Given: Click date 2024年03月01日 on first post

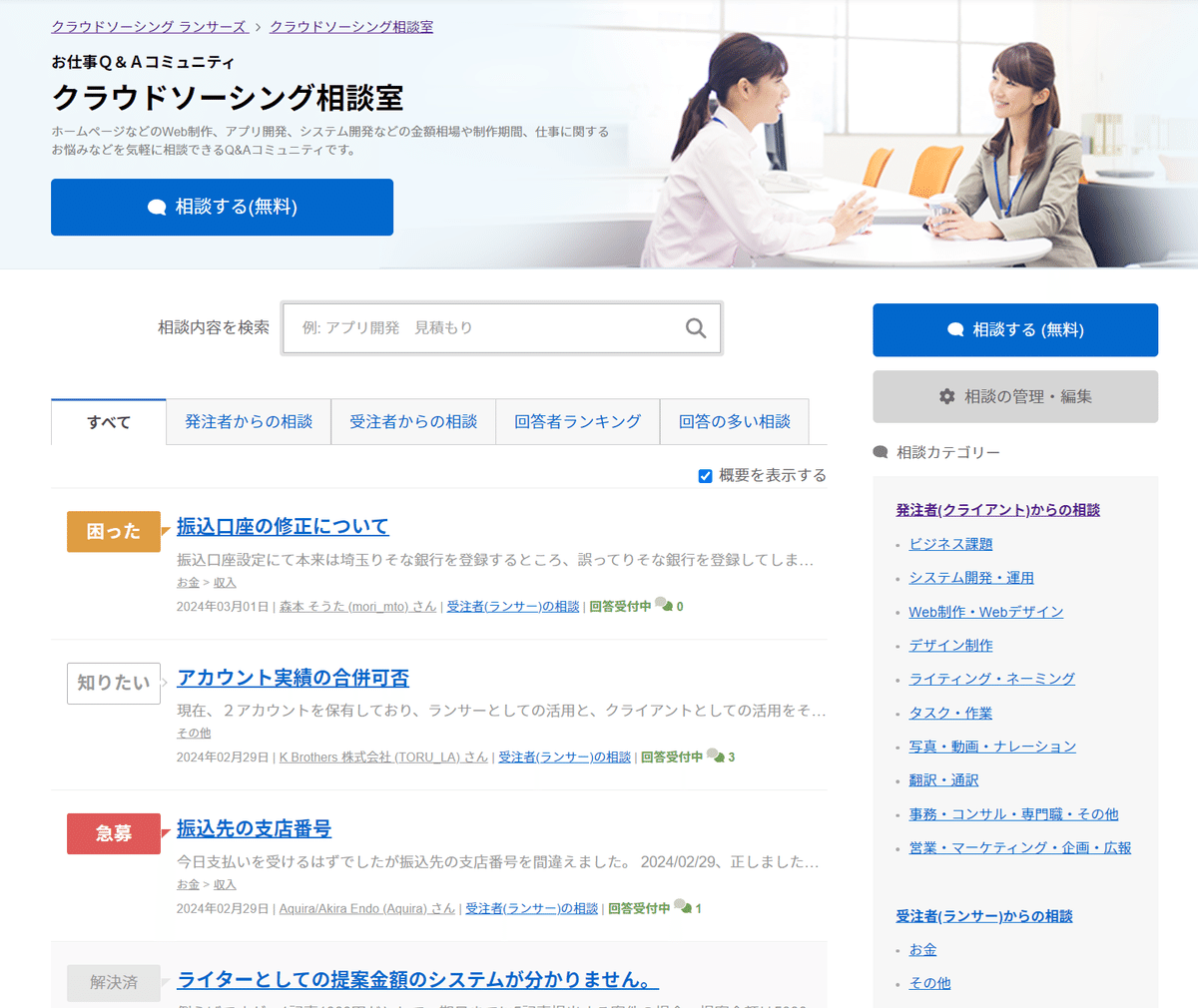Looking at the screenshot, I should pos(223,606).
